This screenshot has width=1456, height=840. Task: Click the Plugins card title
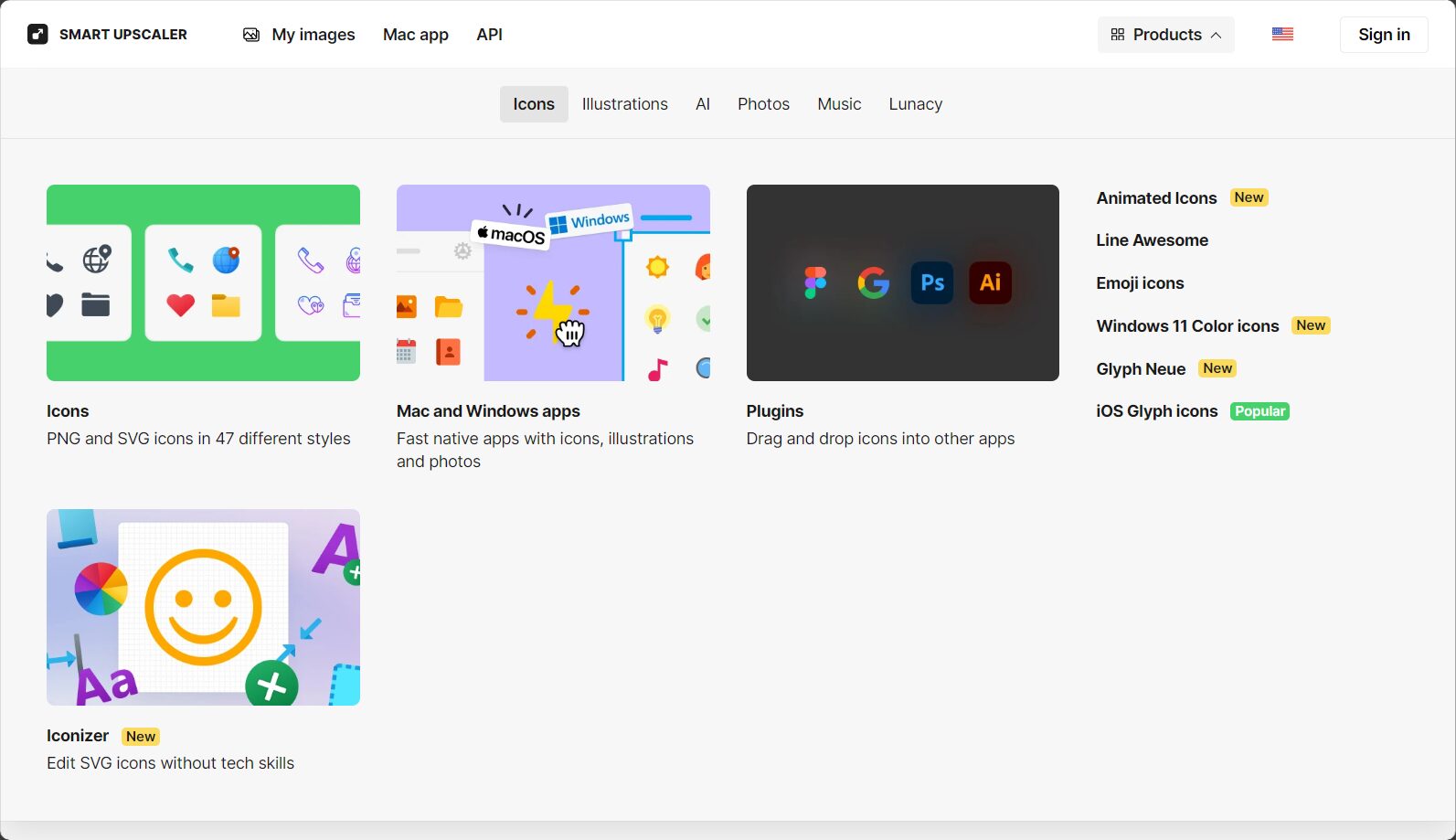point(775,411)
